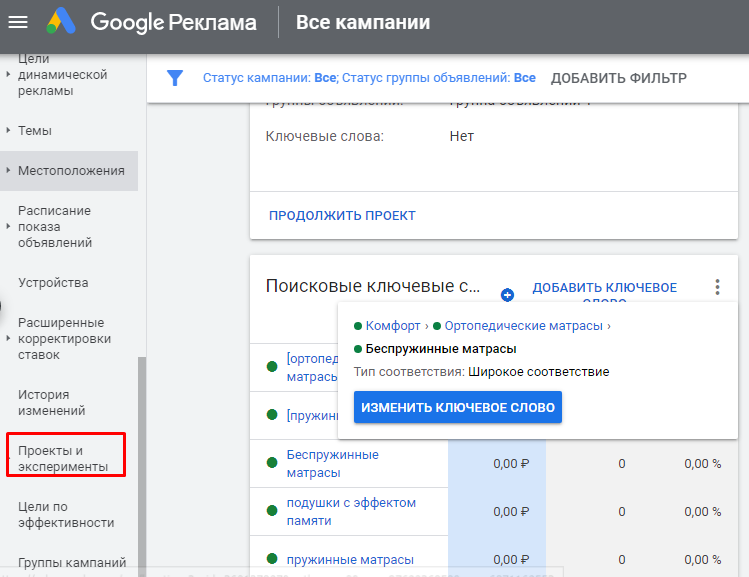
Task: Open the Комфорт campaign breadcrumb link
Action: tap(392, 326)
